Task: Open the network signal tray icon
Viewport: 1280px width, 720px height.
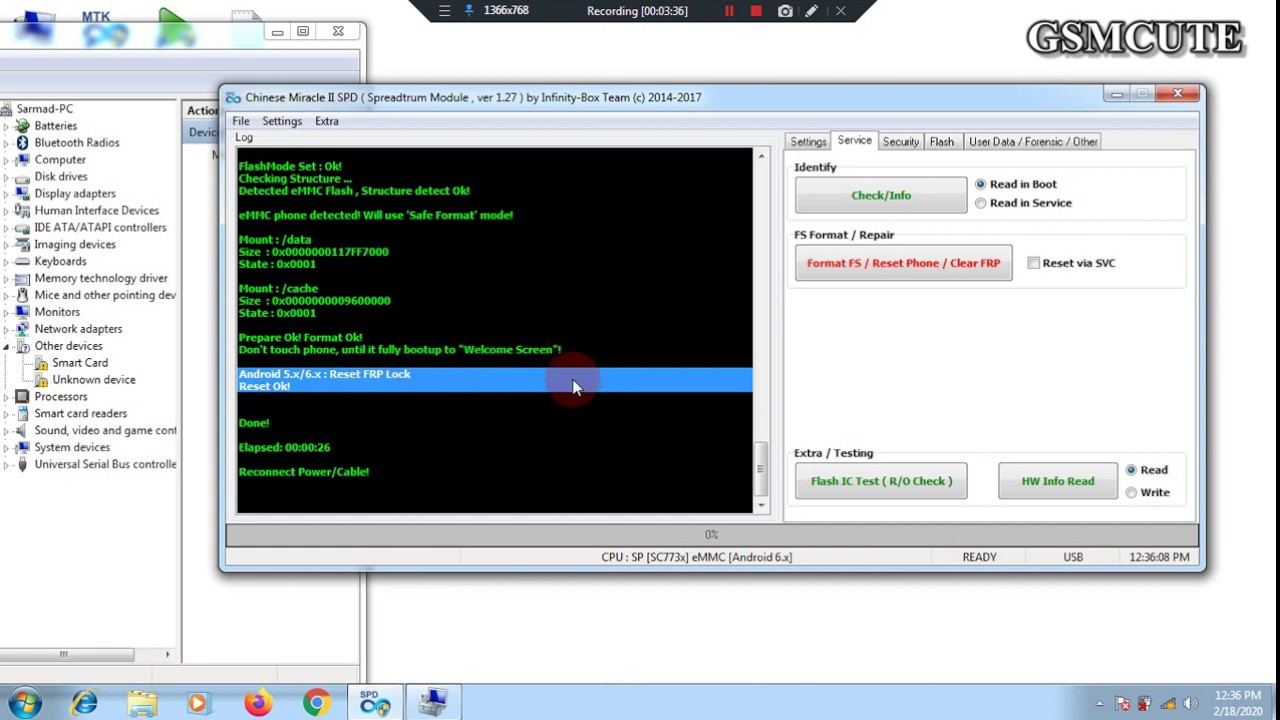Action: (1168, 704)
